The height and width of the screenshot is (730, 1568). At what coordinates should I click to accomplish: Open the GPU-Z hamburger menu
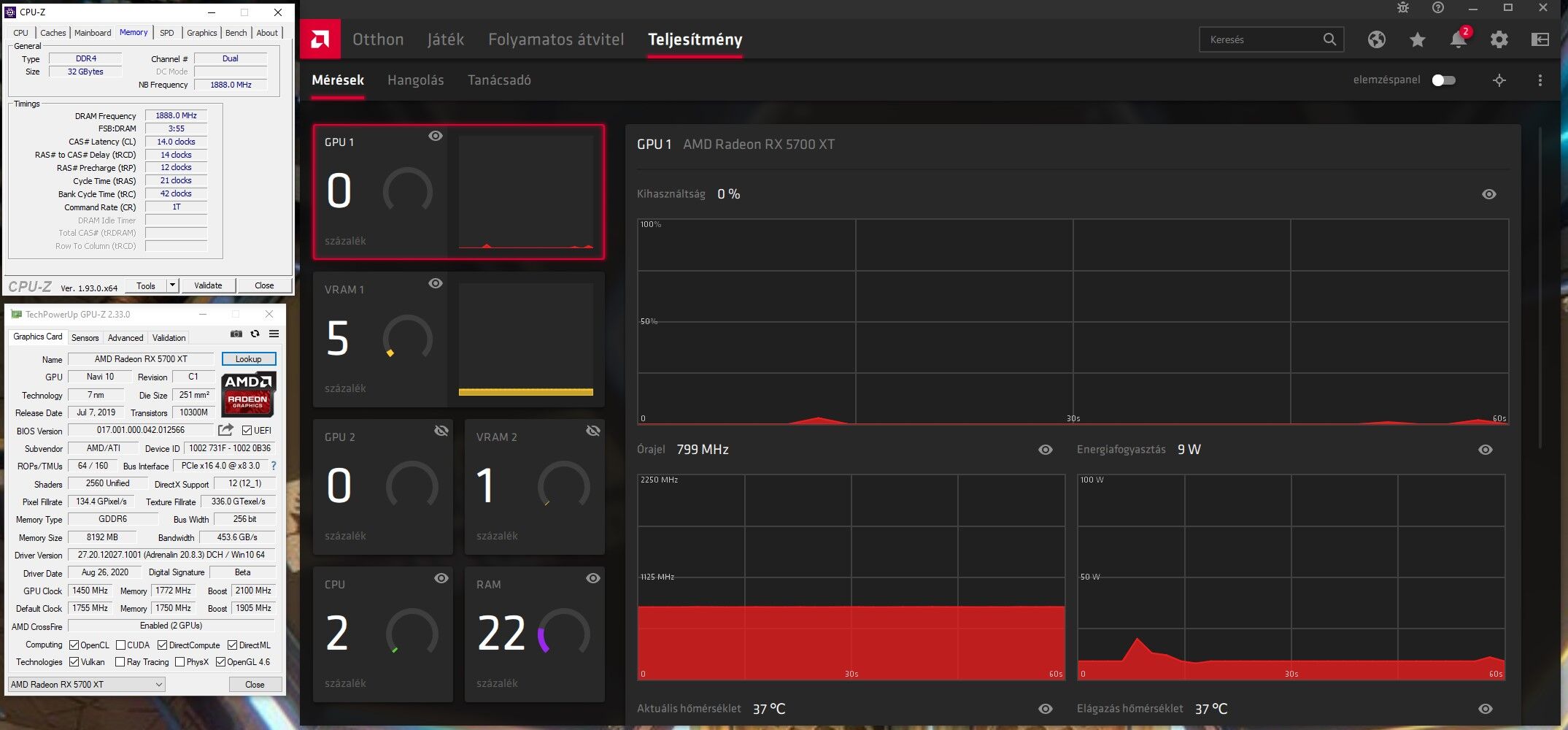(274, 334)
